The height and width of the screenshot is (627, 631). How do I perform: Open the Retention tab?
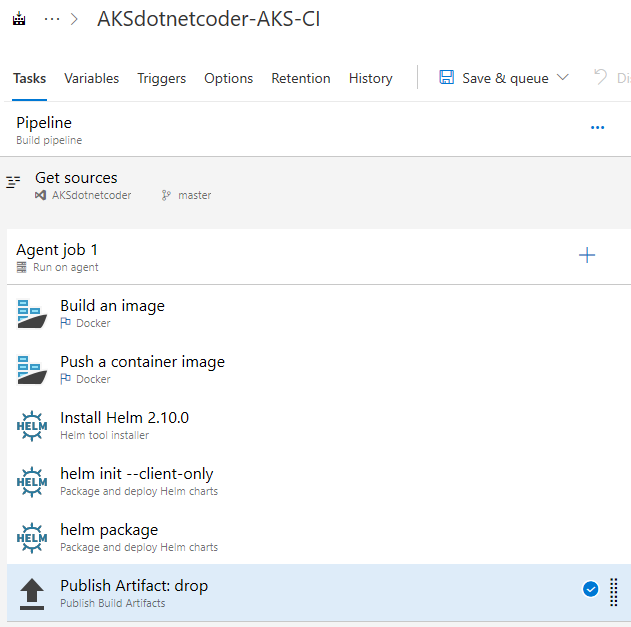click(300, 78)
